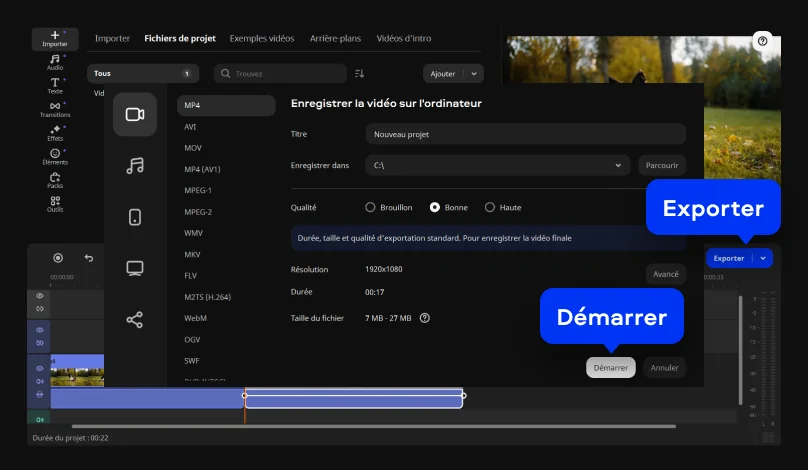Expand the Ajouter dropdown menu
Viewport: 808px width, 470px height.
point(473,74)
